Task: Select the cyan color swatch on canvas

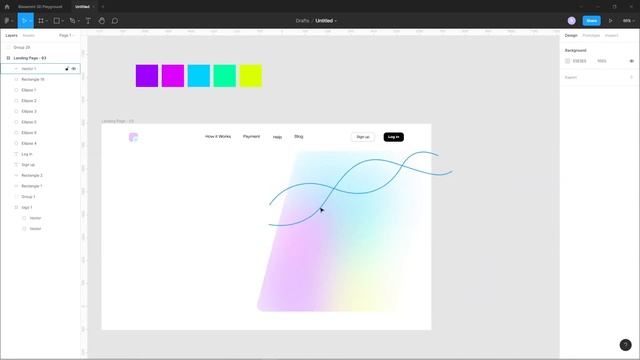Action: click(x=199, y=76)
